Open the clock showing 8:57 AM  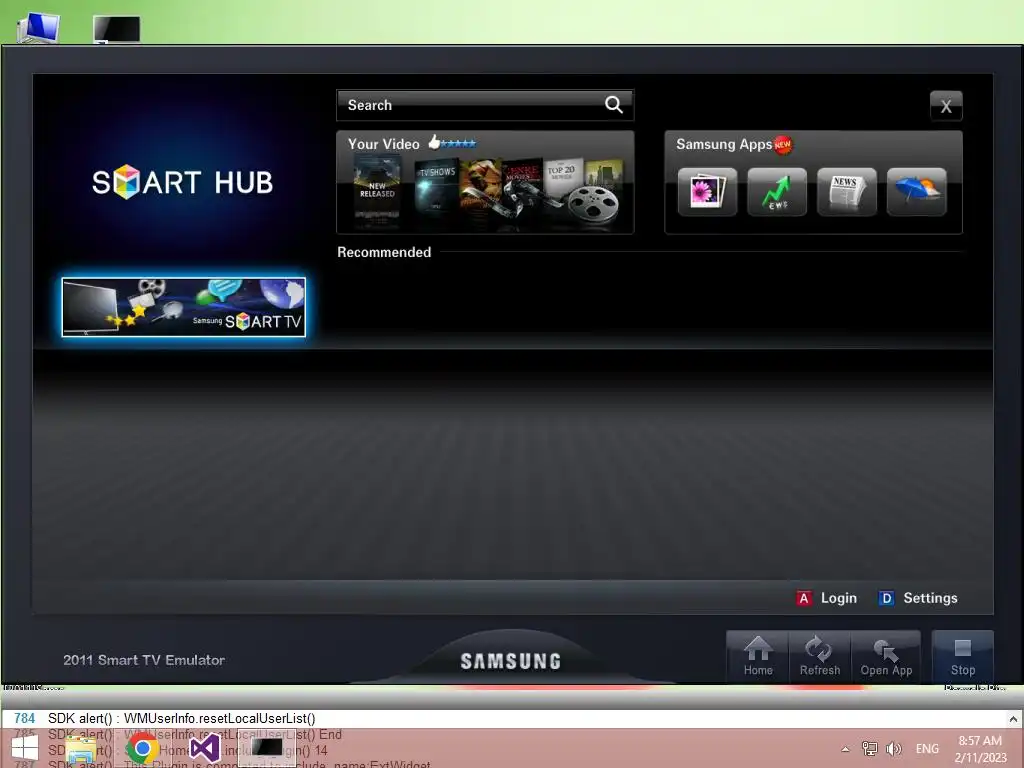[980, 749]
